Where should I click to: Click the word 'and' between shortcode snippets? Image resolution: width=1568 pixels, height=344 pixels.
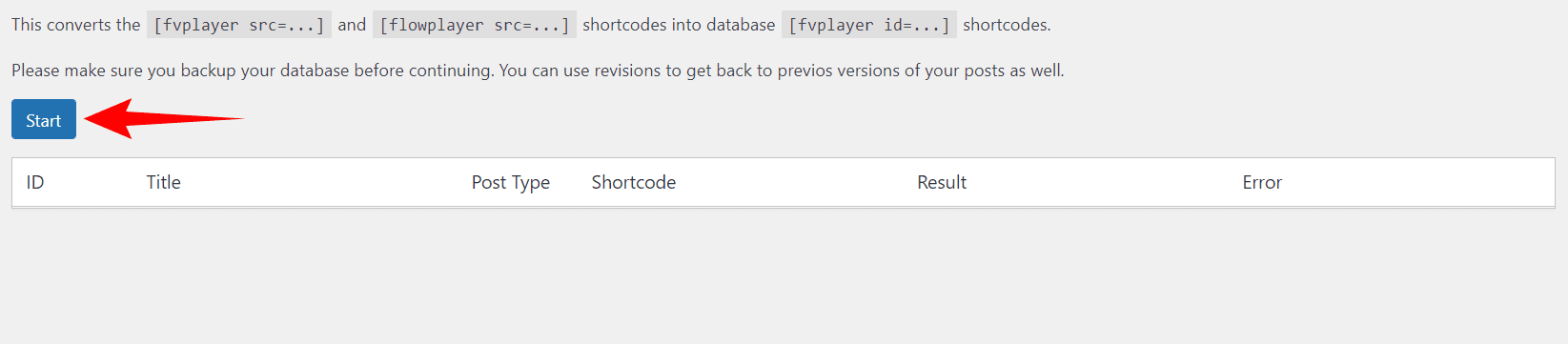352,25
